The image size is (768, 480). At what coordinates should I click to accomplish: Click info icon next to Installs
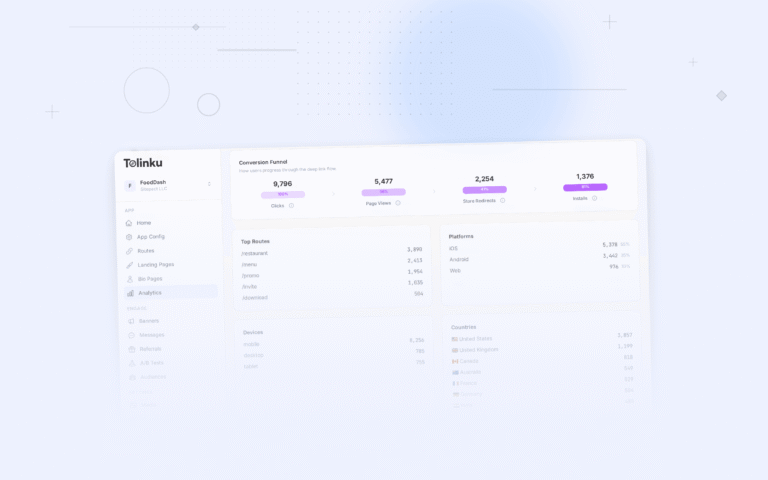[595, 198]
